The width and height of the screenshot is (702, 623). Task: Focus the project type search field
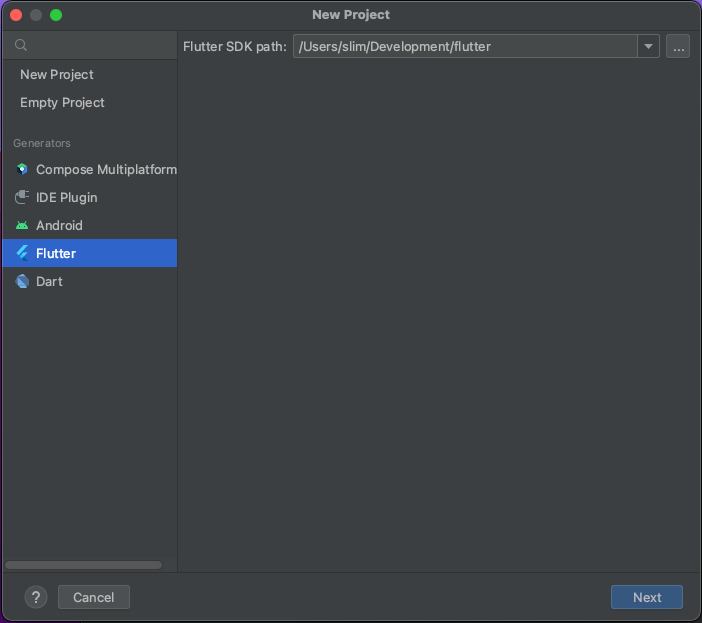pos(90,45)
